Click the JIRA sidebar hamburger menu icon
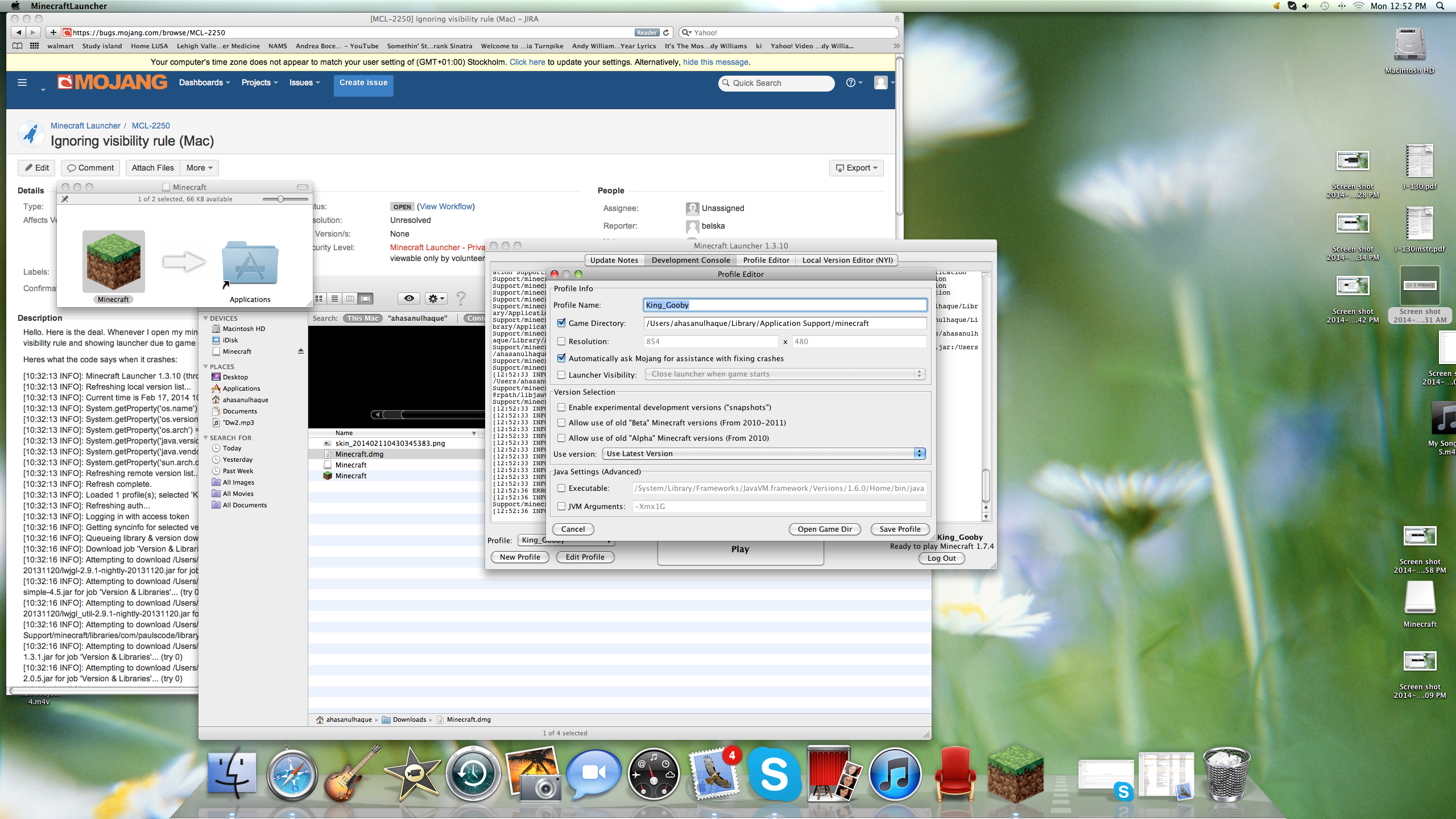This screenshot has width=1456, height=819. pos(22,82)
